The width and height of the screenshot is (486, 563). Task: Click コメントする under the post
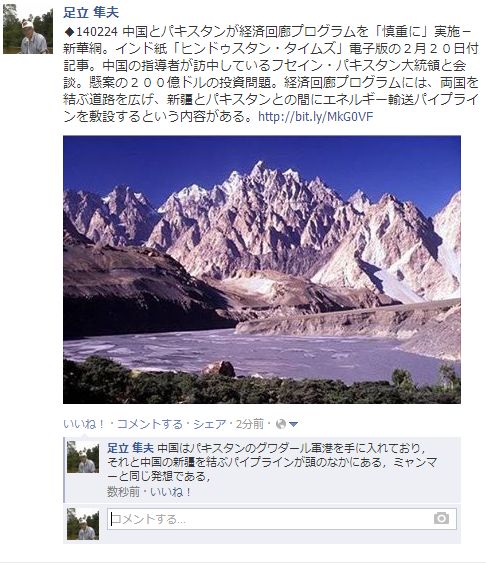(x=150, y=424)
